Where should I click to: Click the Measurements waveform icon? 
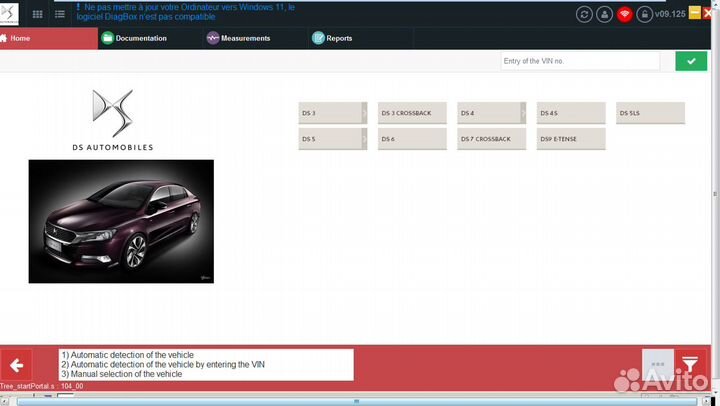click(x=213, y=38)
